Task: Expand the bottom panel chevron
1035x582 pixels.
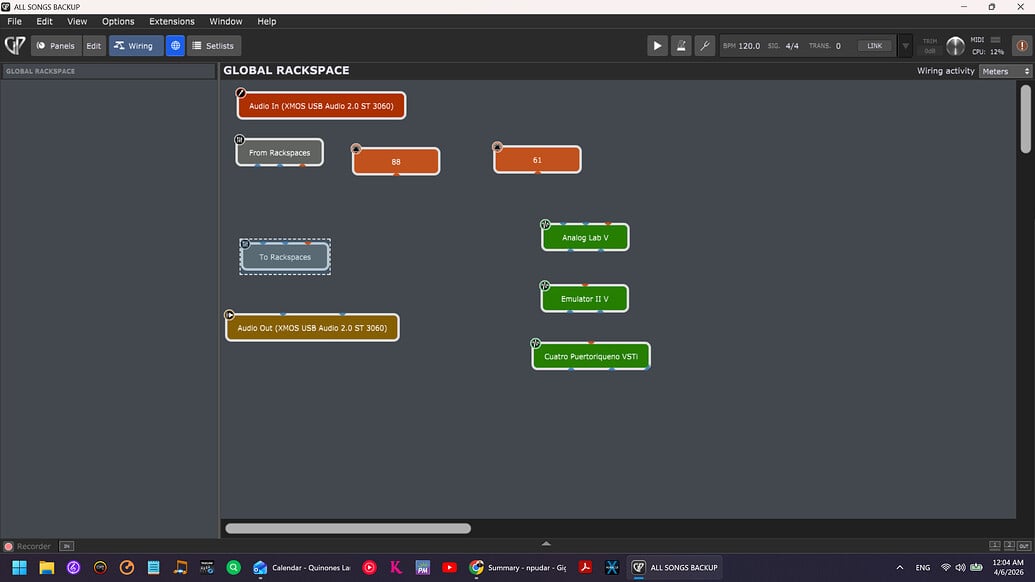Action: point(546,544)
